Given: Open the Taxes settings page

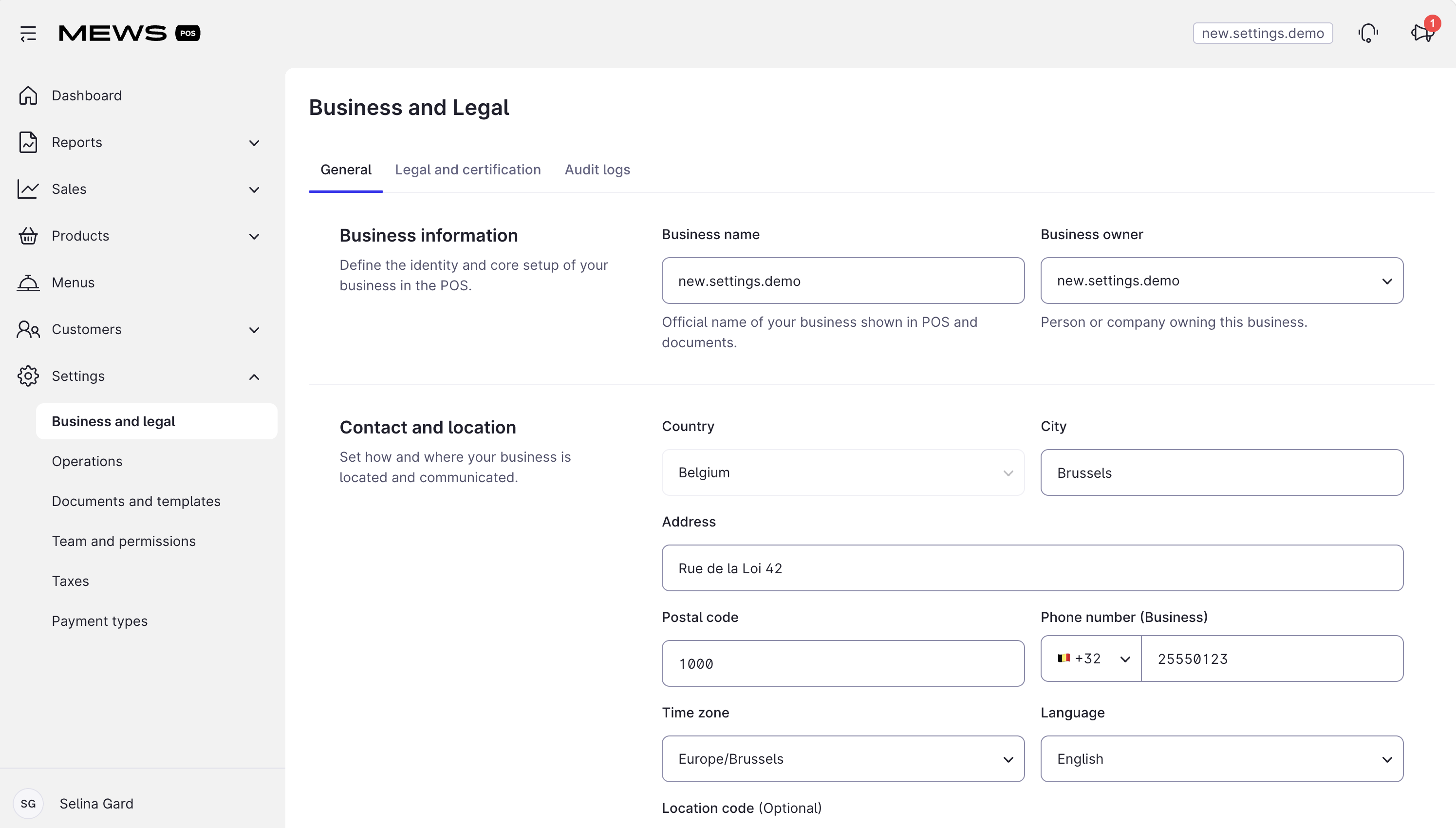Looking at the screenshot, I should [x=71, y=581].
